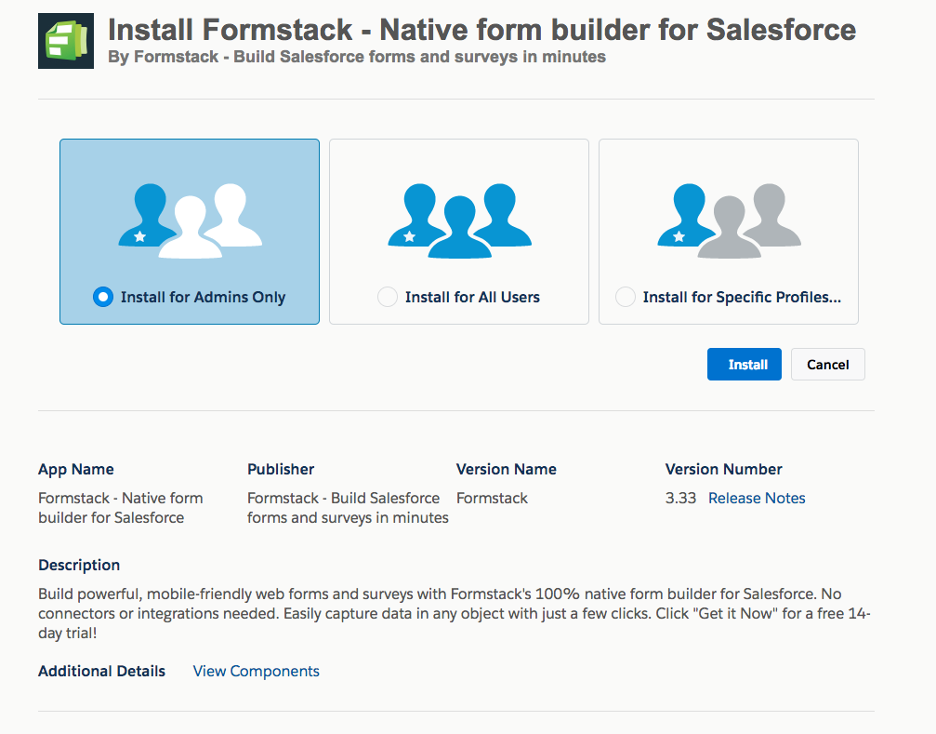Image resolution: width=936 pixels, height=734 pixels.
Task: Open the Release Notes link
Action: click(756, 498)
